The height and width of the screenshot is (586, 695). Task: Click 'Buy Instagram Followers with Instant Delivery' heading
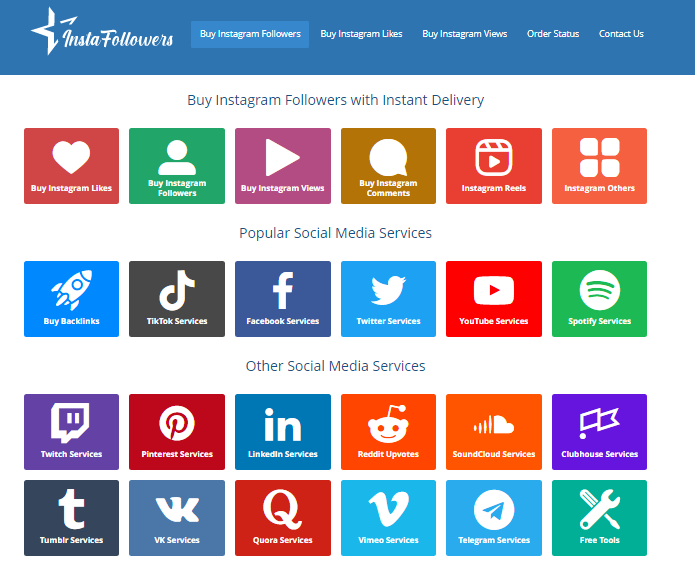click(x=336, y=100)
